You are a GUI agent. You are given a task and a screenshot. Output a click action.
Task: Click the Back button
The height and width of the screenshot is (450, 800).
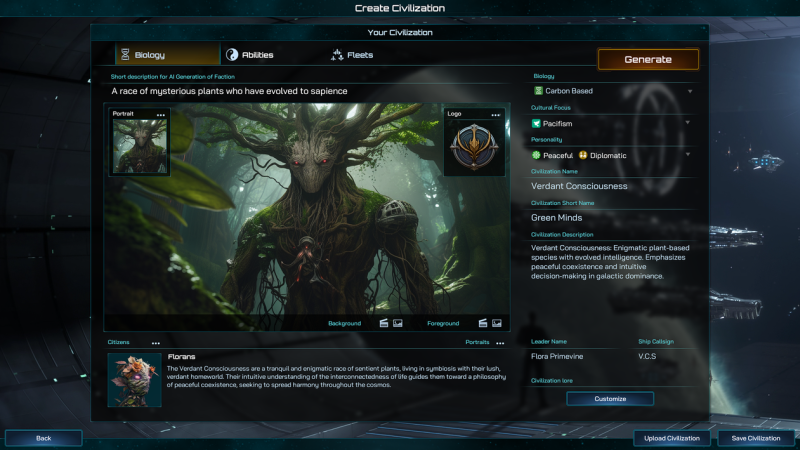43,438
